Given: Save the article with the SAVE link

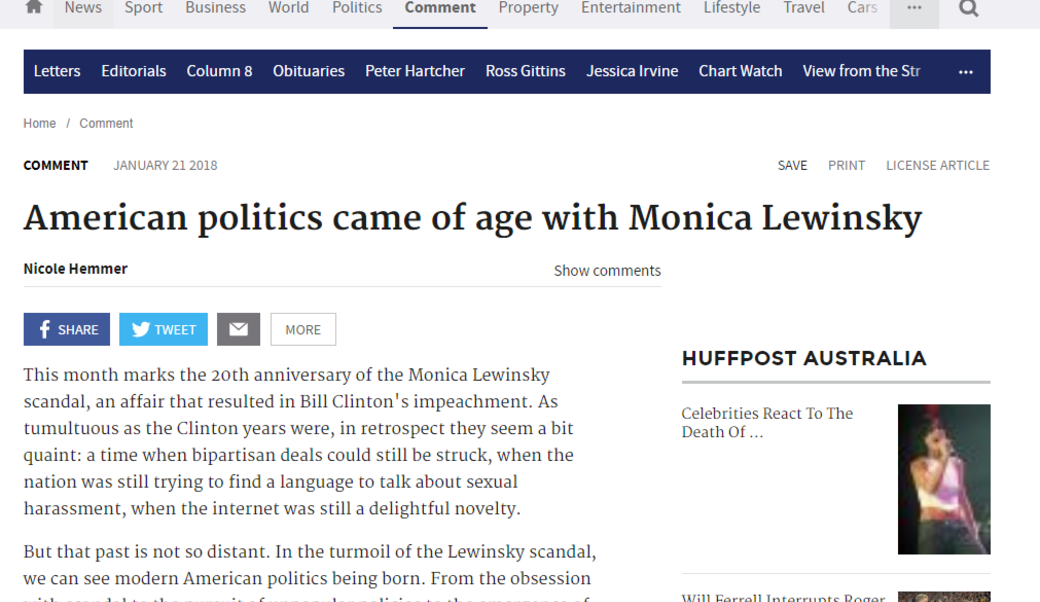Looking at the screenshot, I should (x=792, y=165).
